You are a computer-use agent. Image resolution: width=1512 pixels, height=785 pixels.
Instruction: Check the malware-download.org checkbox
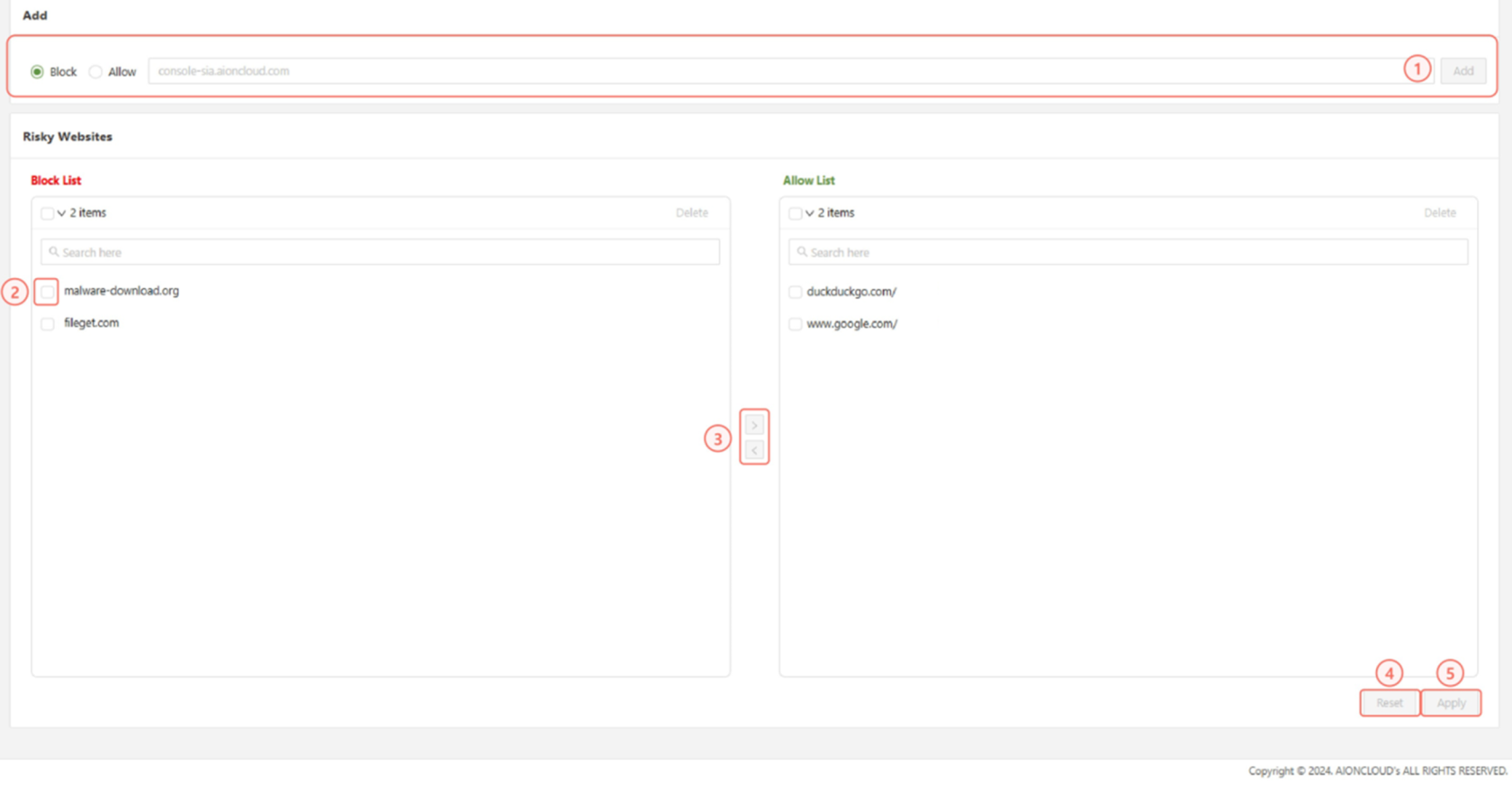click(x=48, y=292)
